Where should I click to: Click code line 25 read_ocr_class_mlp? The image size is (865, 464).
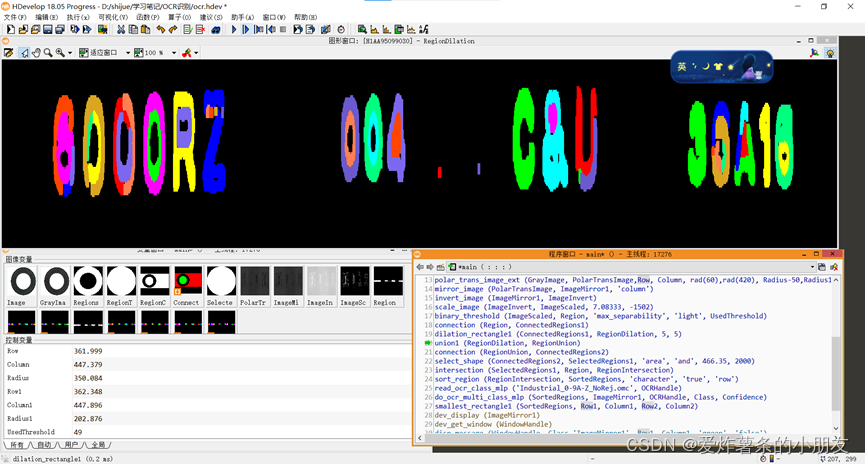[558, 388]
